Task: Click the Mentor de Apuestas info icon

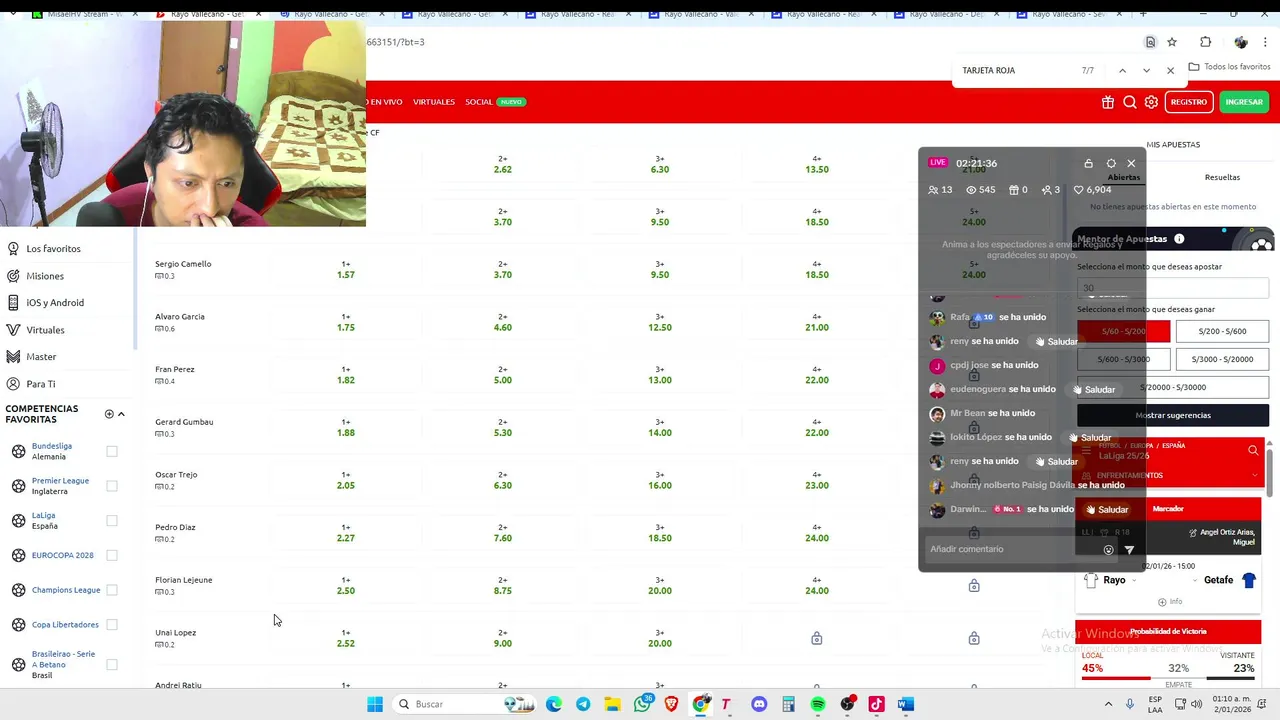Action: [1179, 239]
